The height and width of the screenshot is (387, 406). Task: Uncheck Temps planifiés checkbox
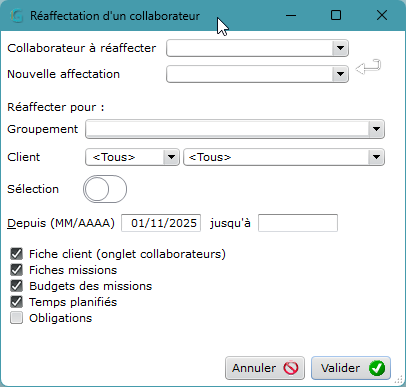pos(16,302)
